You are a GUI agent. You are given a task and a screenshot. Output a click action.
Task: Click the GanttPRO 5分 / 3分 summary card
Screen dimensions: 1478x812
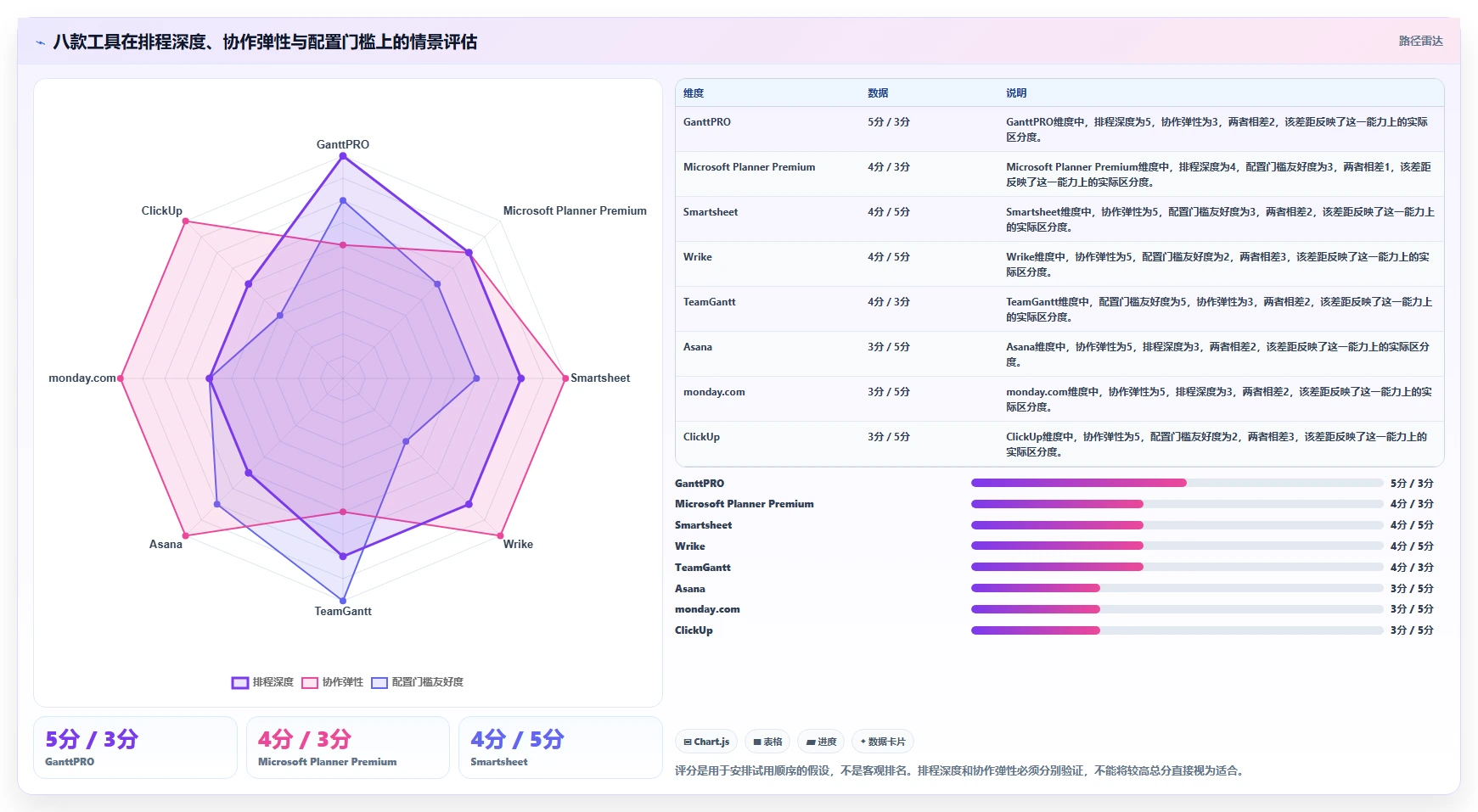click(x=135, y=748)
